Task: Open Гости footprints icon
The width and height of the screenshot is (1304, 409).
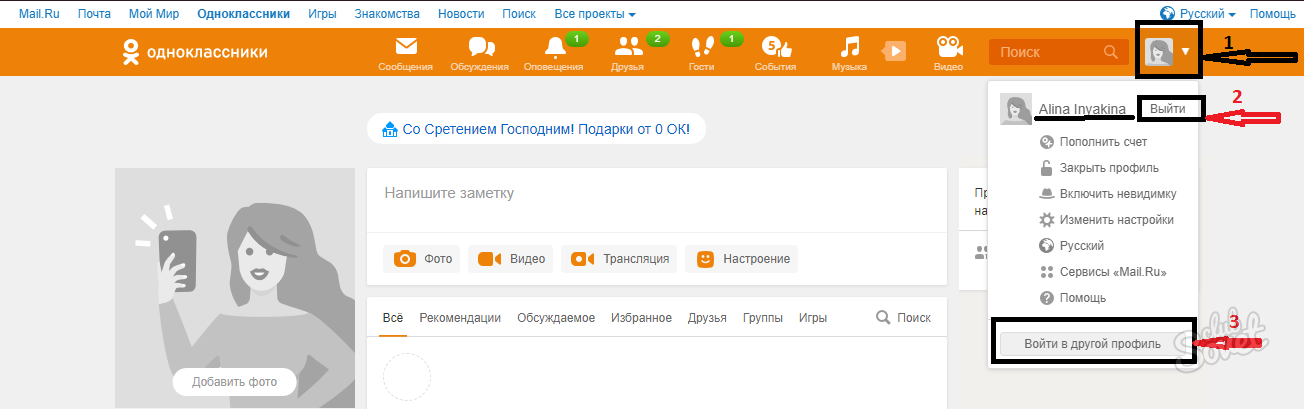Action: [702, 47]
